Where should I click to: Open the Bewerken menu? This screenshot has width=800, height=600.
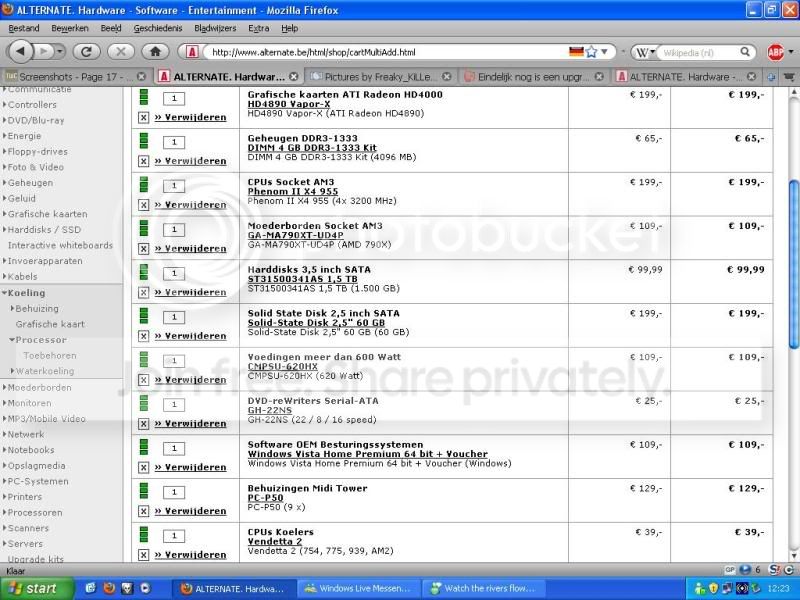coord(70,29)
